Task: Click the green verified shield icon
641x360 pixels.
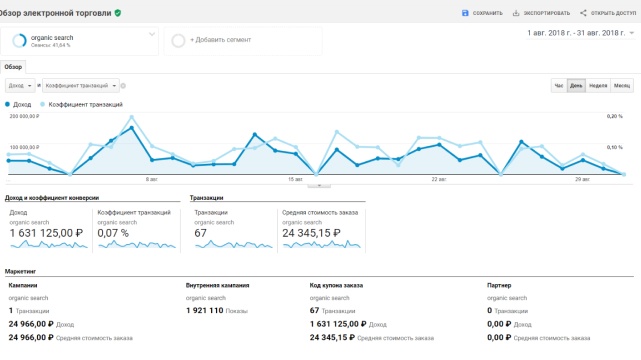Action: pos(118,13)
